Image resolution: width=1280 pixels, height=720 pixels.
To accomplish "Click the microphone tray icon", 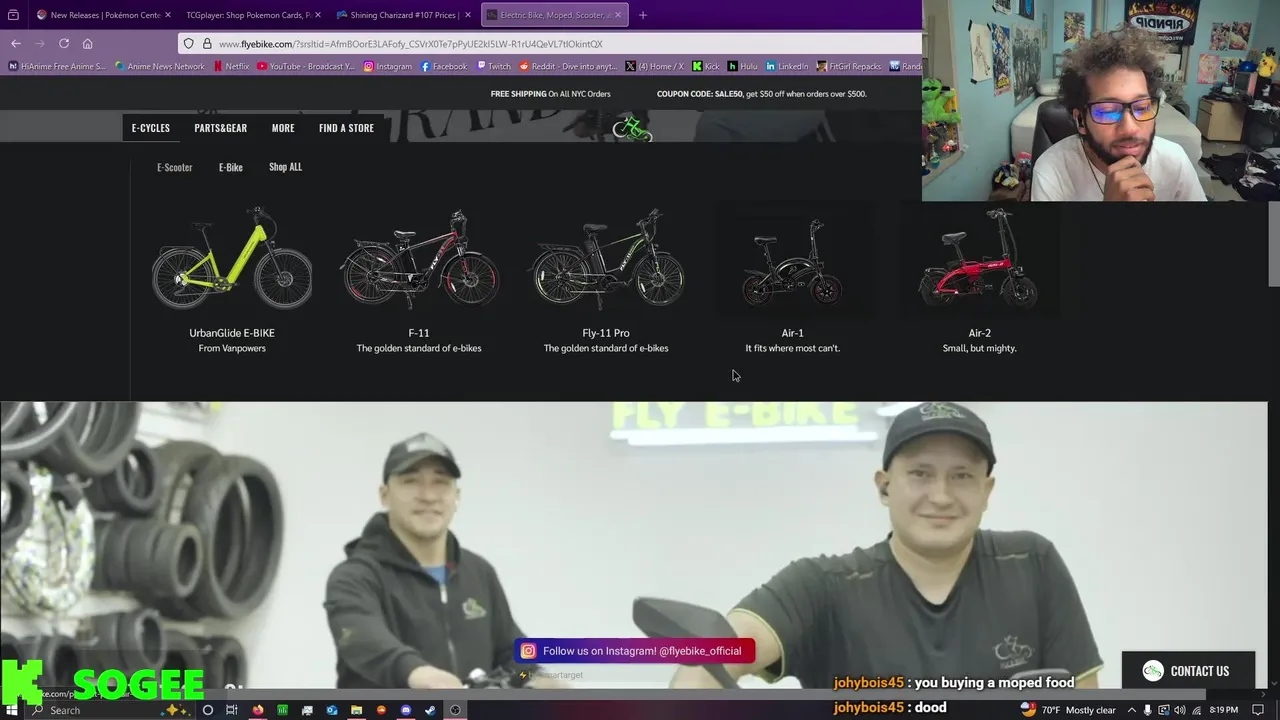I will click(1147, 710).
